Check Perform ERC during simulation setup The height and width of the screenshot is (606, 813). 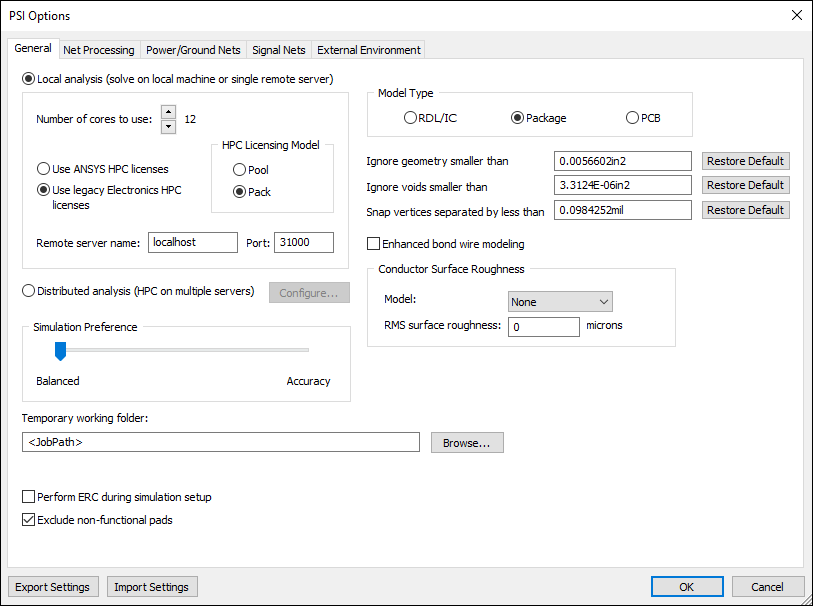tap(29, 497)
